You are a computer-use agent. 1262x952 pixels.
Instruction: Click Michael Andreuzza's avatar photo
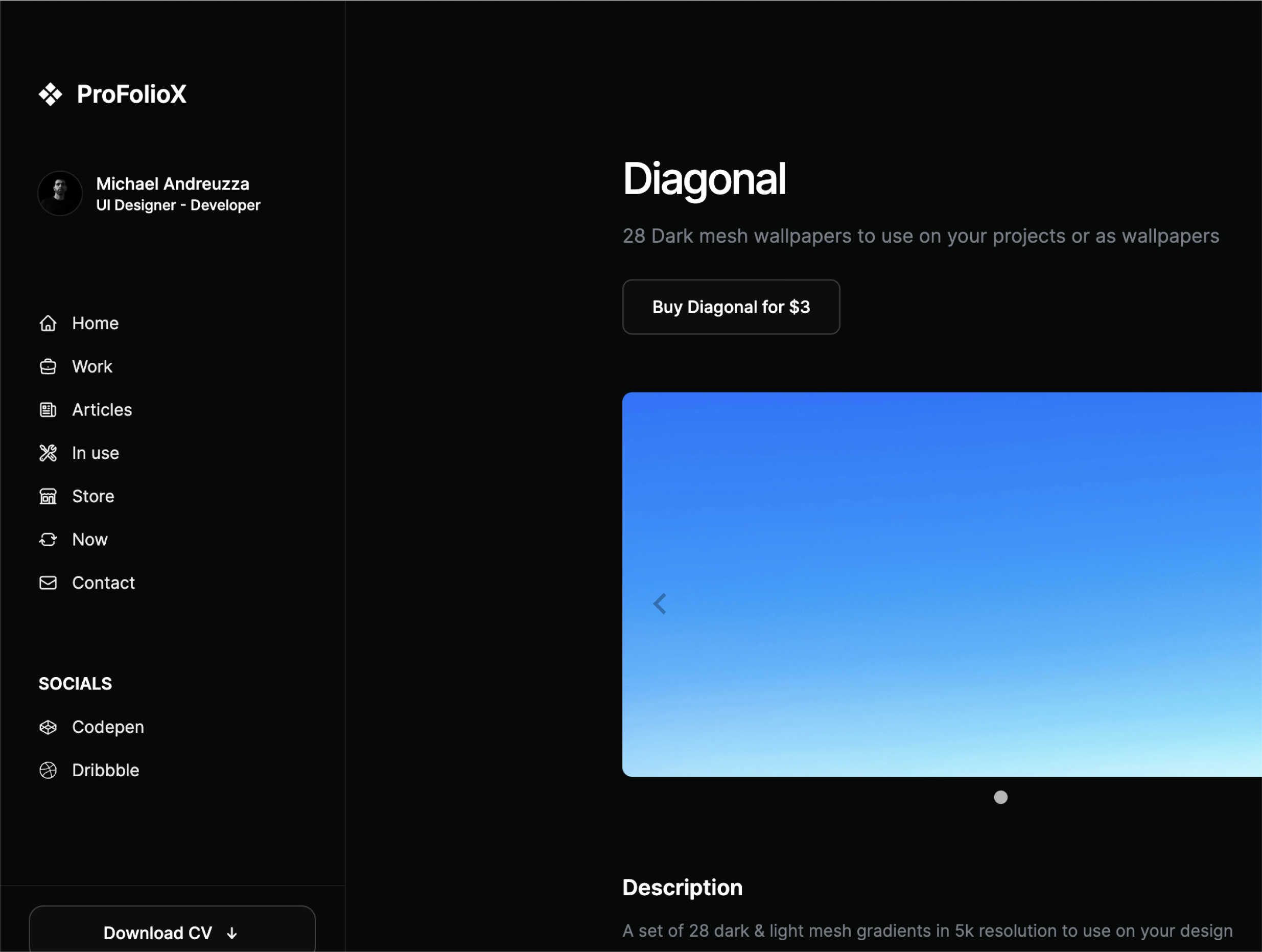60,194
